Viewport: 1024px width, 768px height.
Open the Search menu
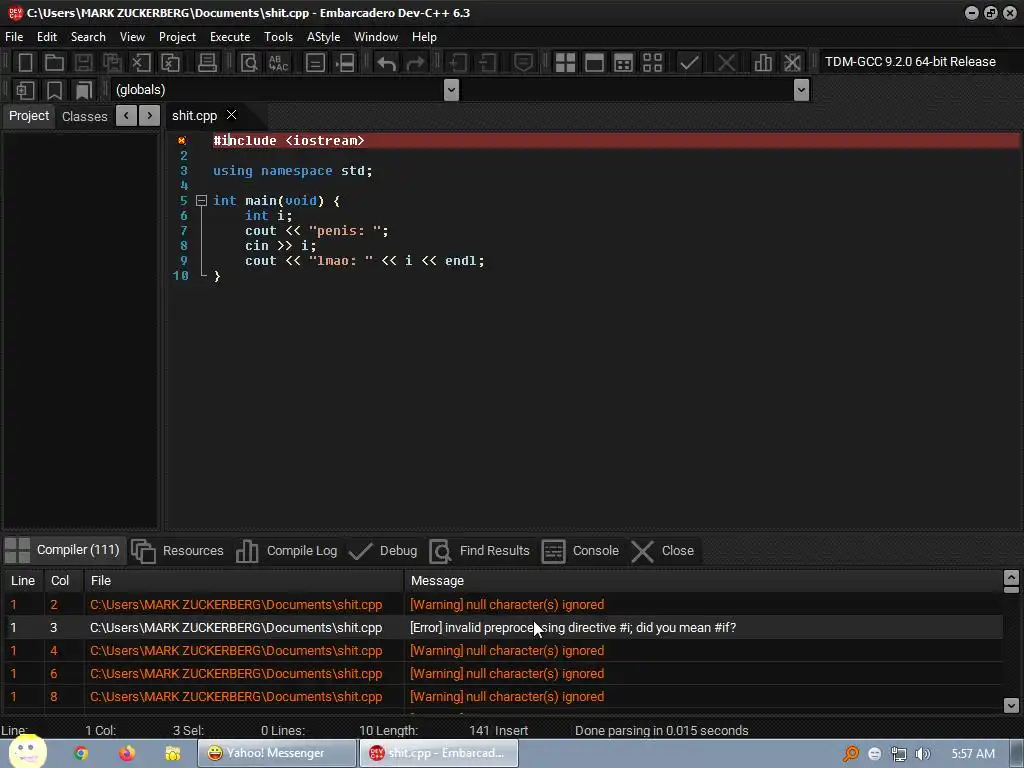click(x=88, y=37)
